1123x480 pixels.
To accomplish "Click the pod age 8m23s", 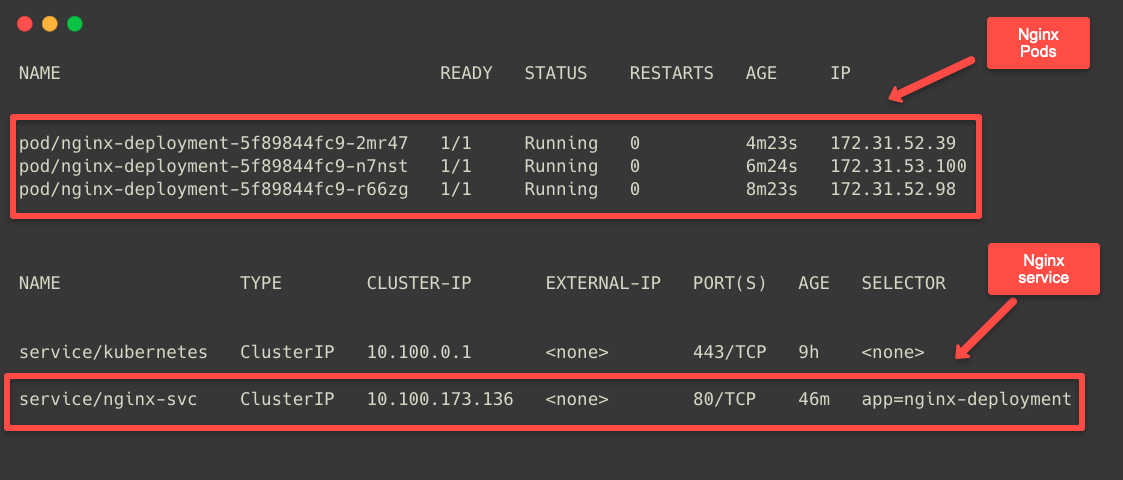I will click(x=771, y=189).
